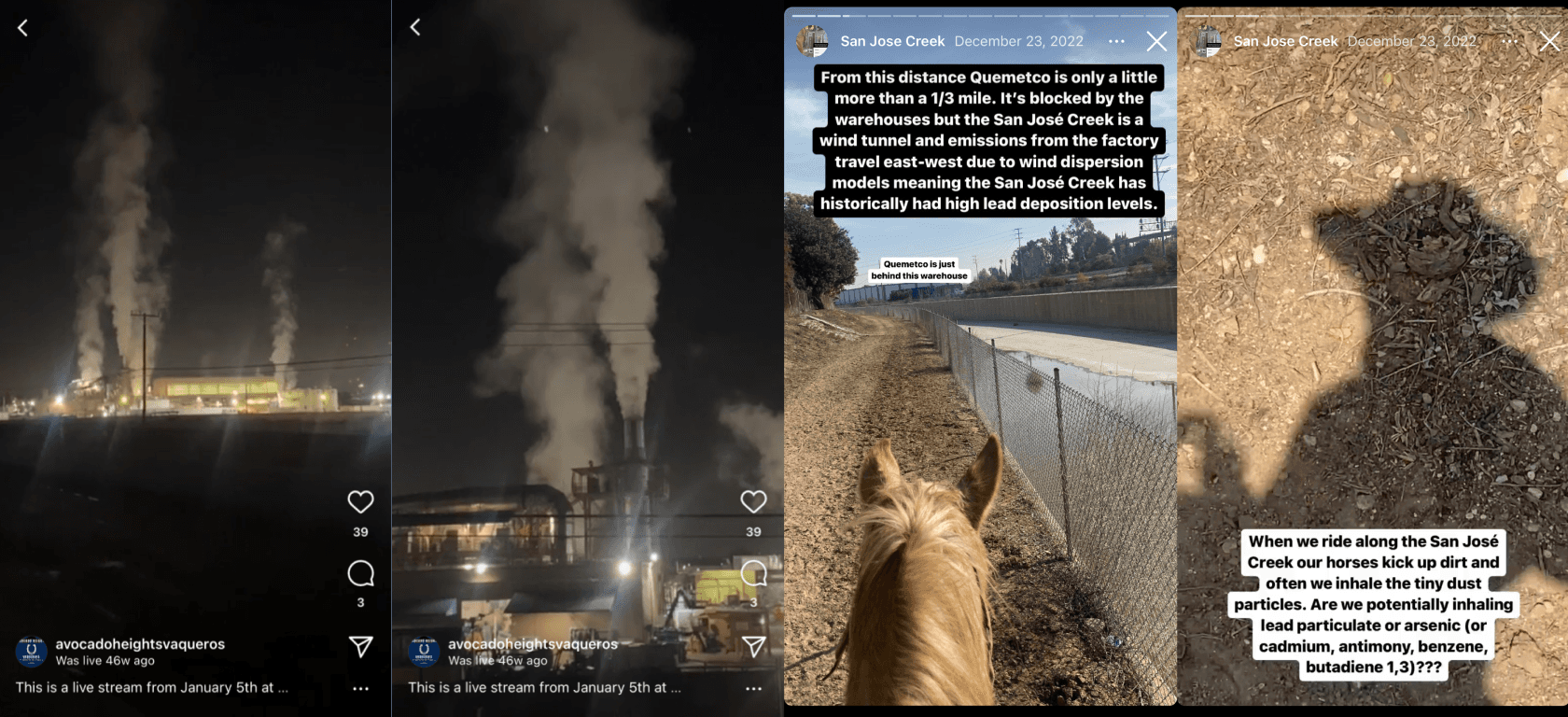Share the second live stream video
This screenshot has width=1568, height=717.
click(753, 646)
